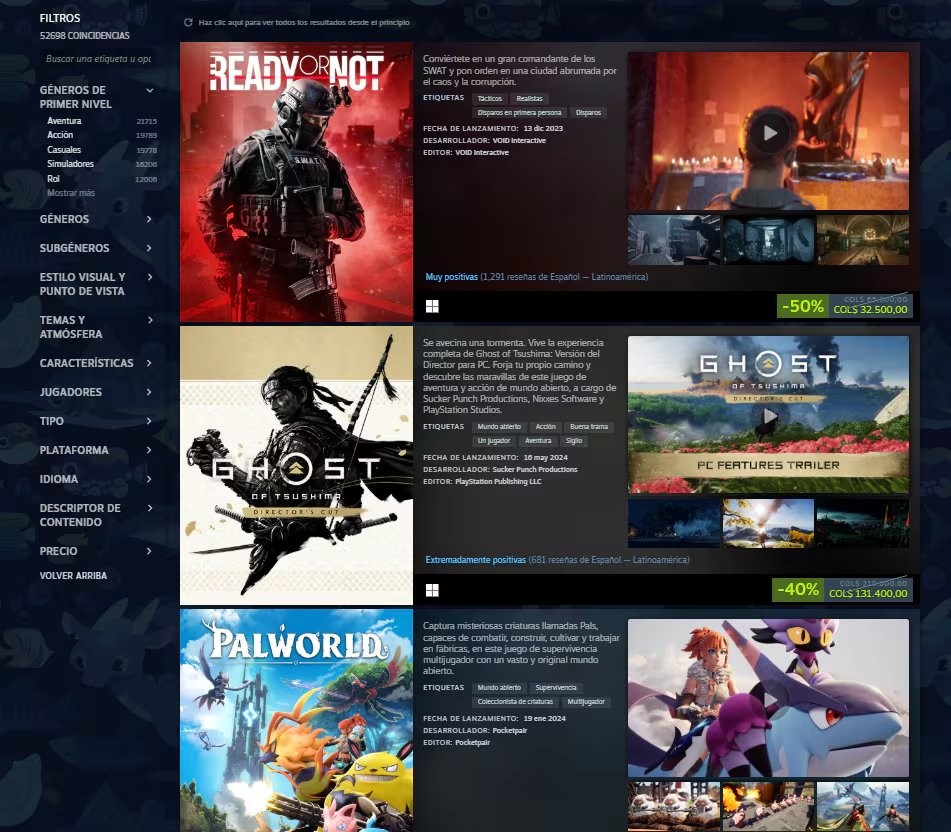This screenshot has height=832, width=951.
Task: Open Palworld second screenshot thumbnail
Action: [768, 807]
